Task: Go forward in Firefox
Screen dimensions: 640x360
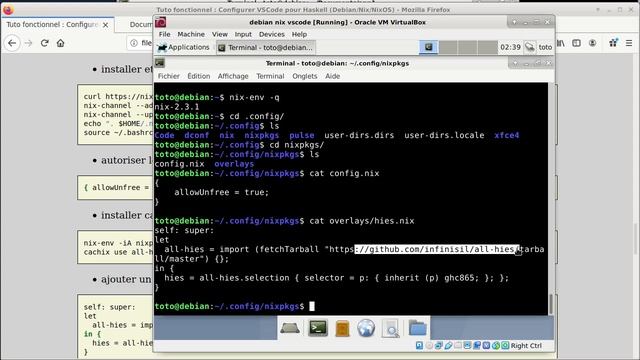Action: (28, 43)
